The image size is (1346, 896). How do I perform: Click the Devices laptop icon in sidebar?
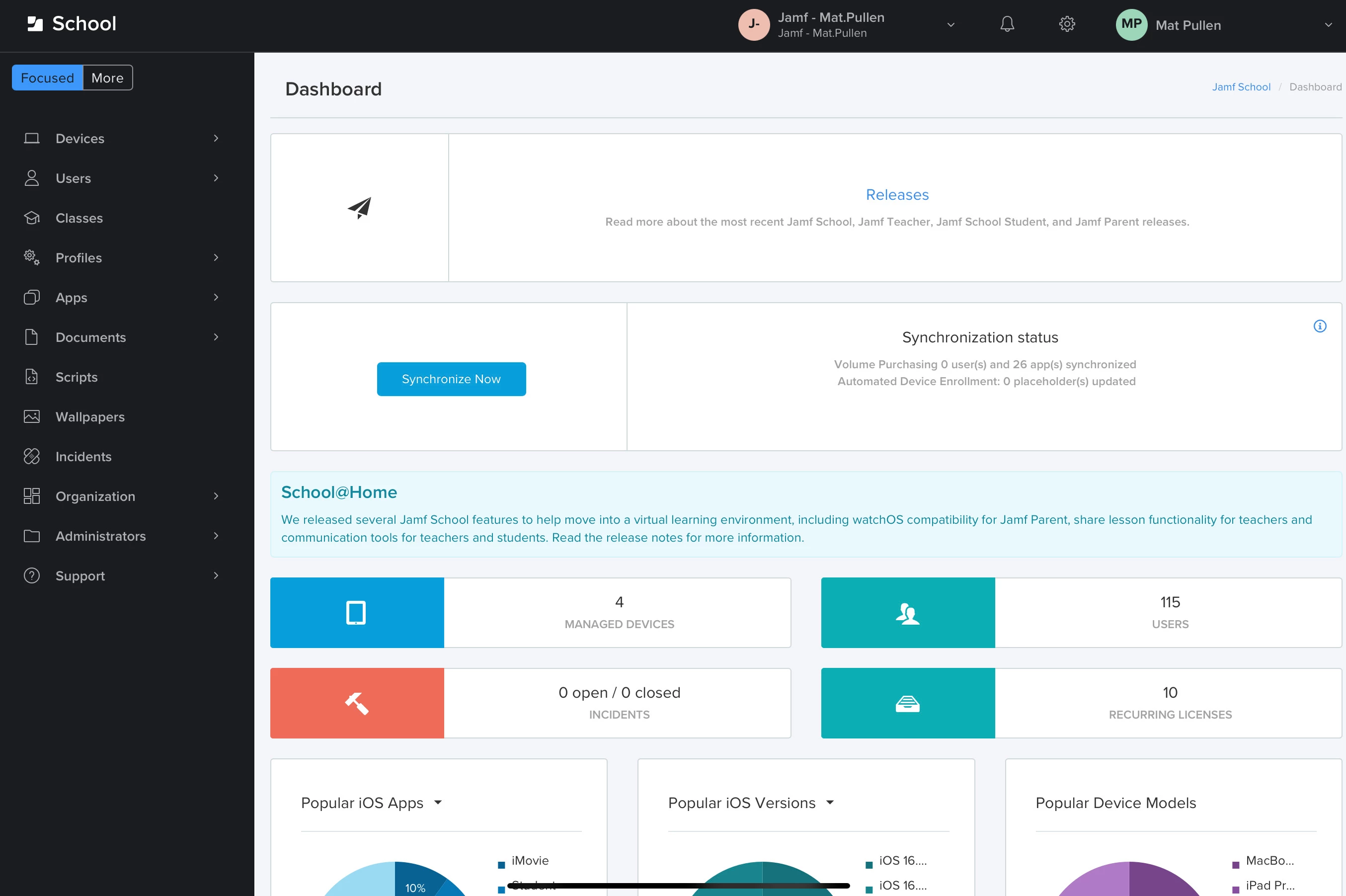tap(32, 138)
